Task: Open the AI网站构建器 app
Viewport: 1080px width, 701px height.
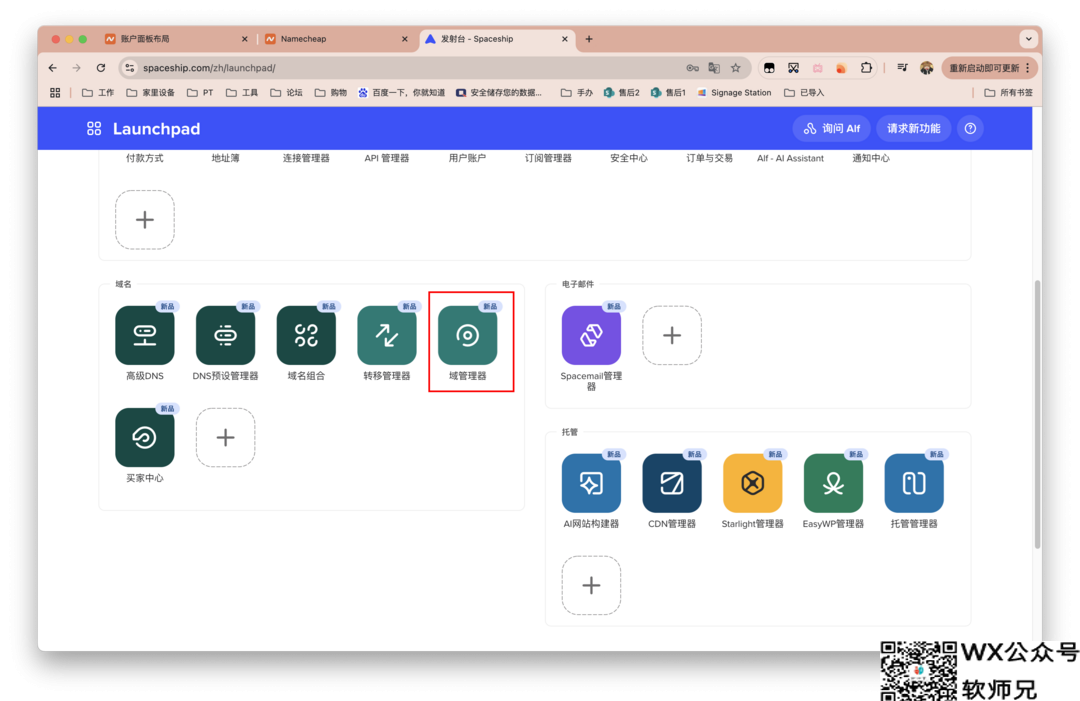Action: (591, 483)
